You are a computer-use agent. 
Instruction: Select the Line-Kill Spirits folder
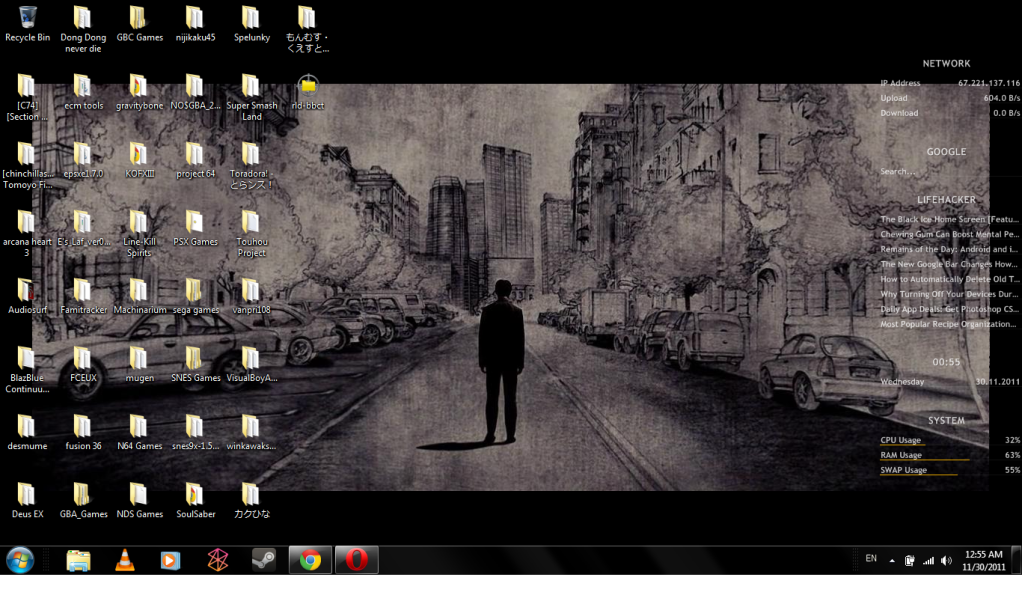click(x=139, y=233)
